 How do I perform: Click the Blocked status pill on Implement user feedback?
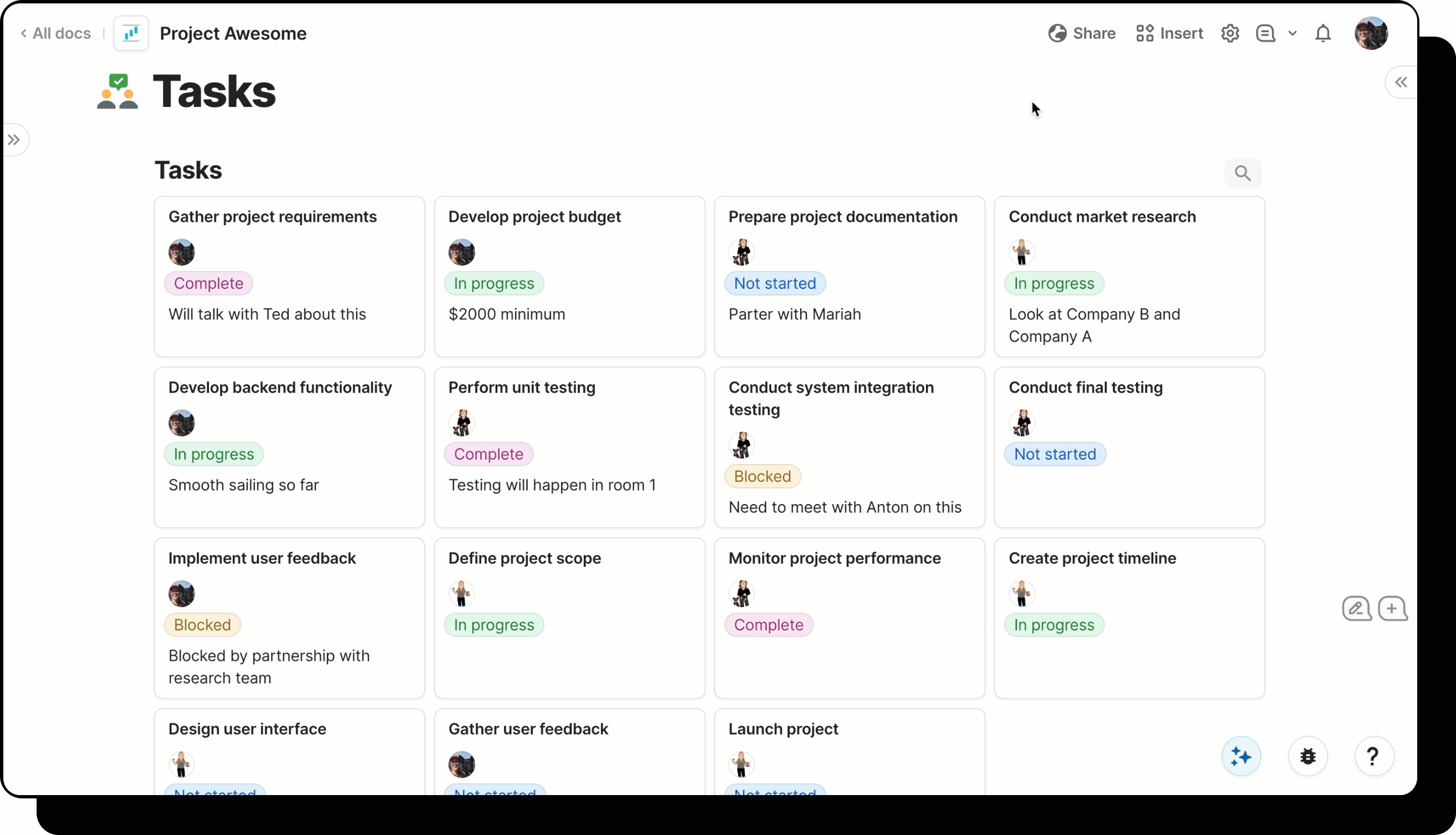(202, 624)
